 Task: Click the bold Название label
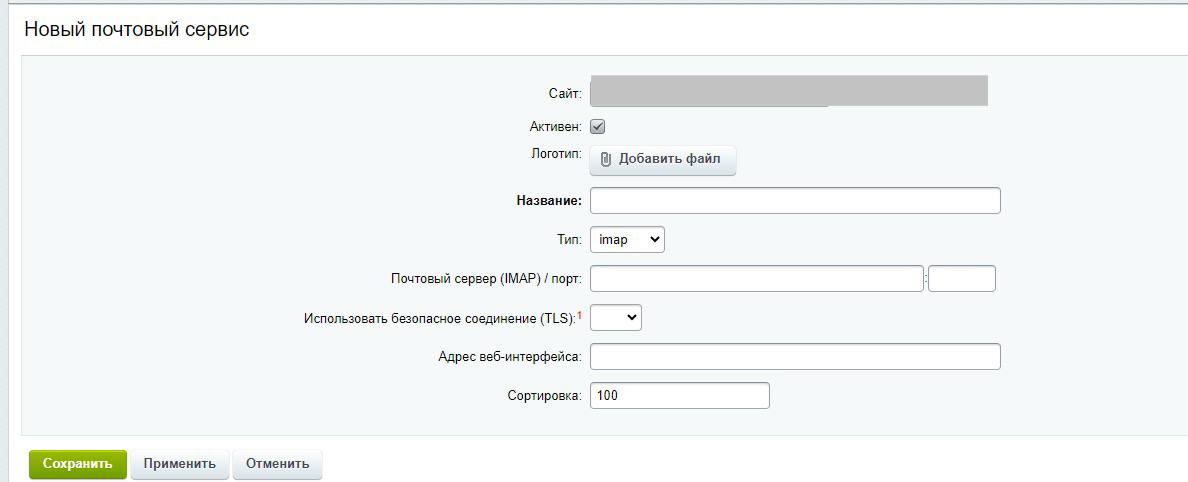coord(549,201)
